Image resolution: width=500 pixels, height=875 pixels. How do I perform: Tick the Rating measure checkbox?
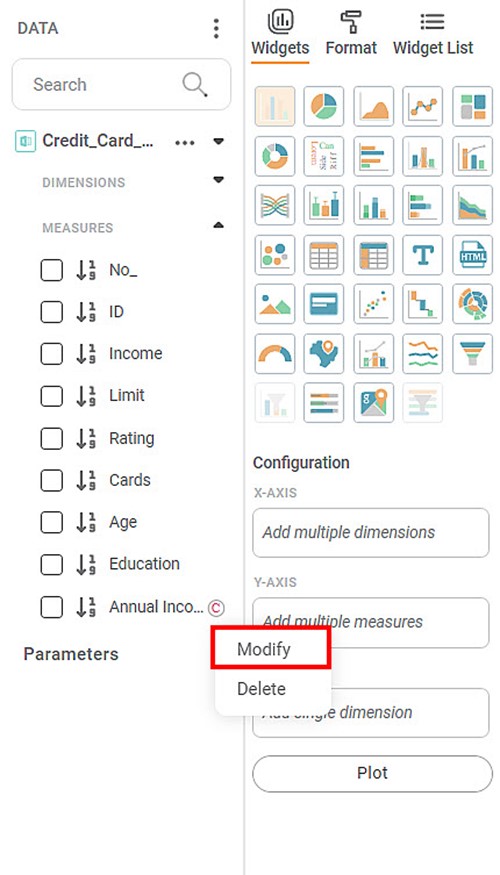point(51,439)
